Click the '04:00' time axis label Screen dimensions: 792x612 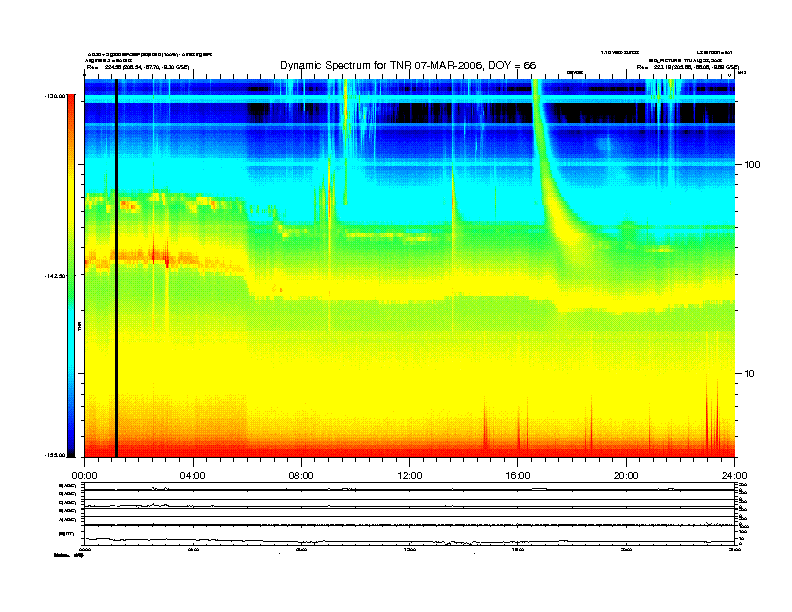[x=193, y=476]
